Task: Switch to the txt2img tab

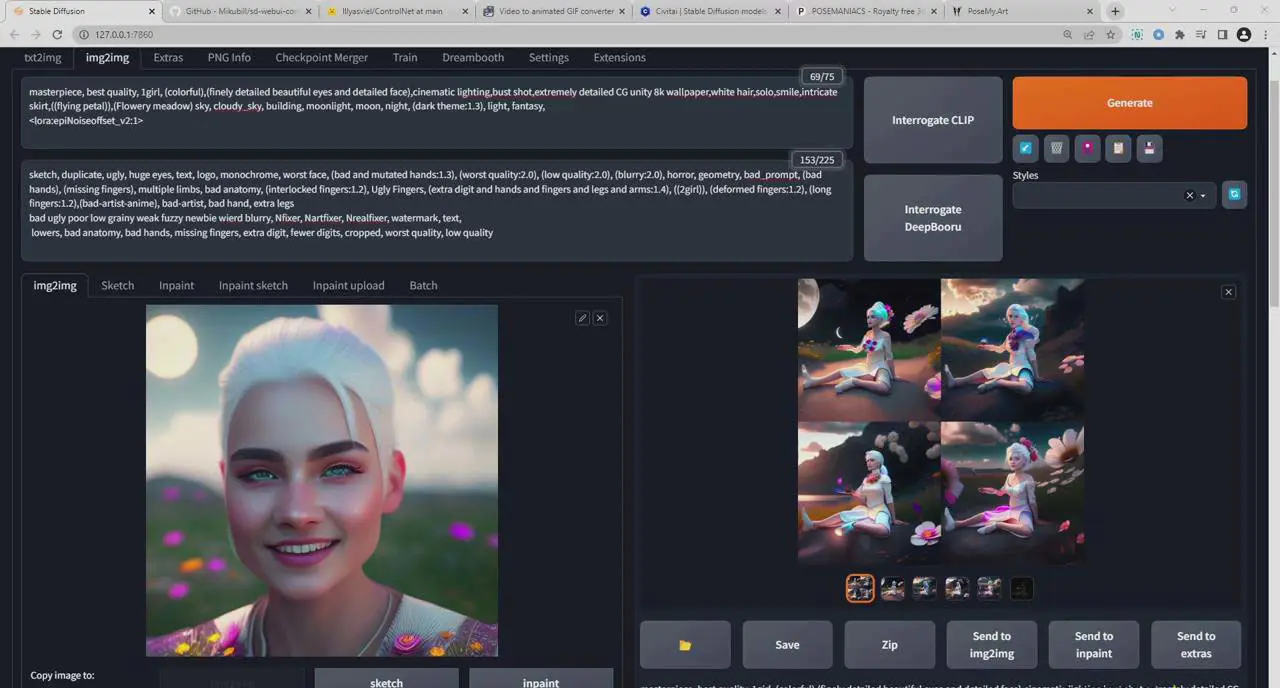Action: coord(42,57)
